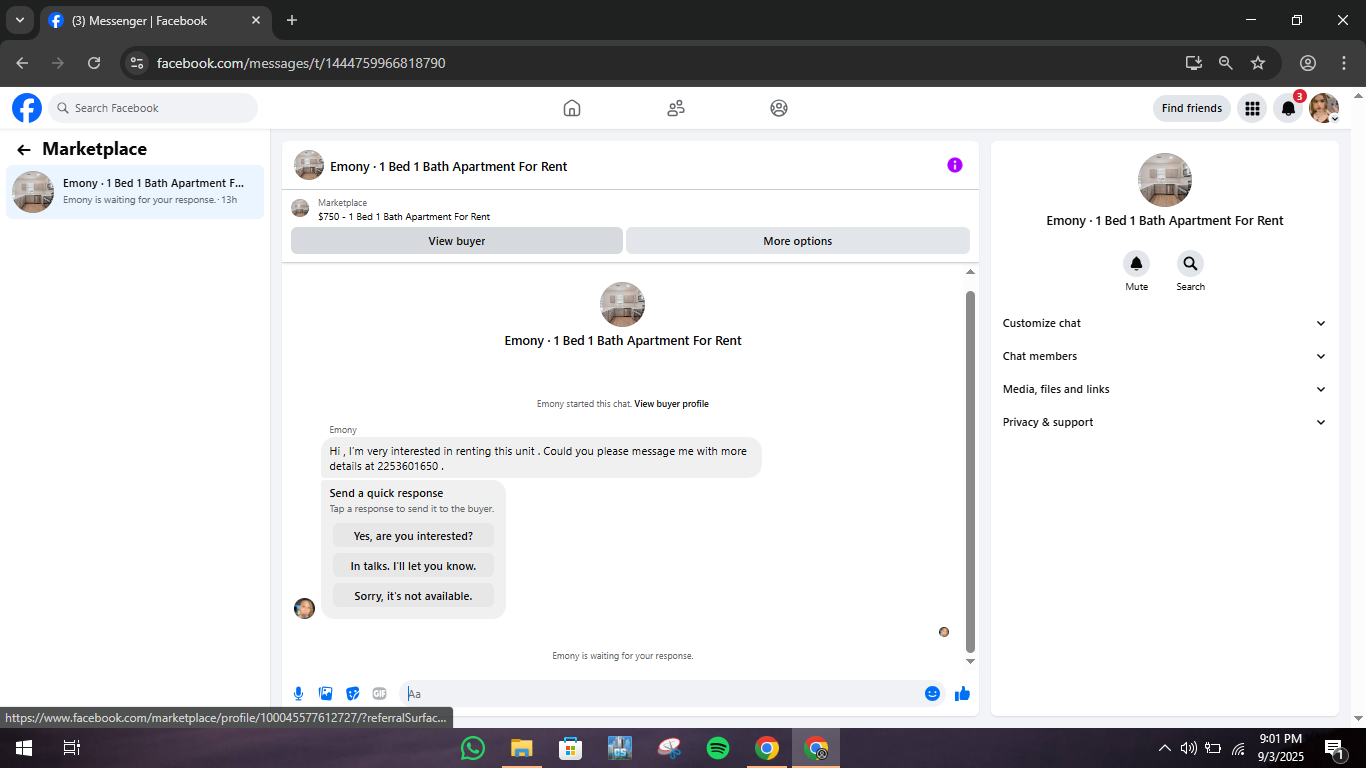Viewport: 1366px width, 768px height.
Task: Open the Friends icon in the top navigation
Action: (676, 108)
